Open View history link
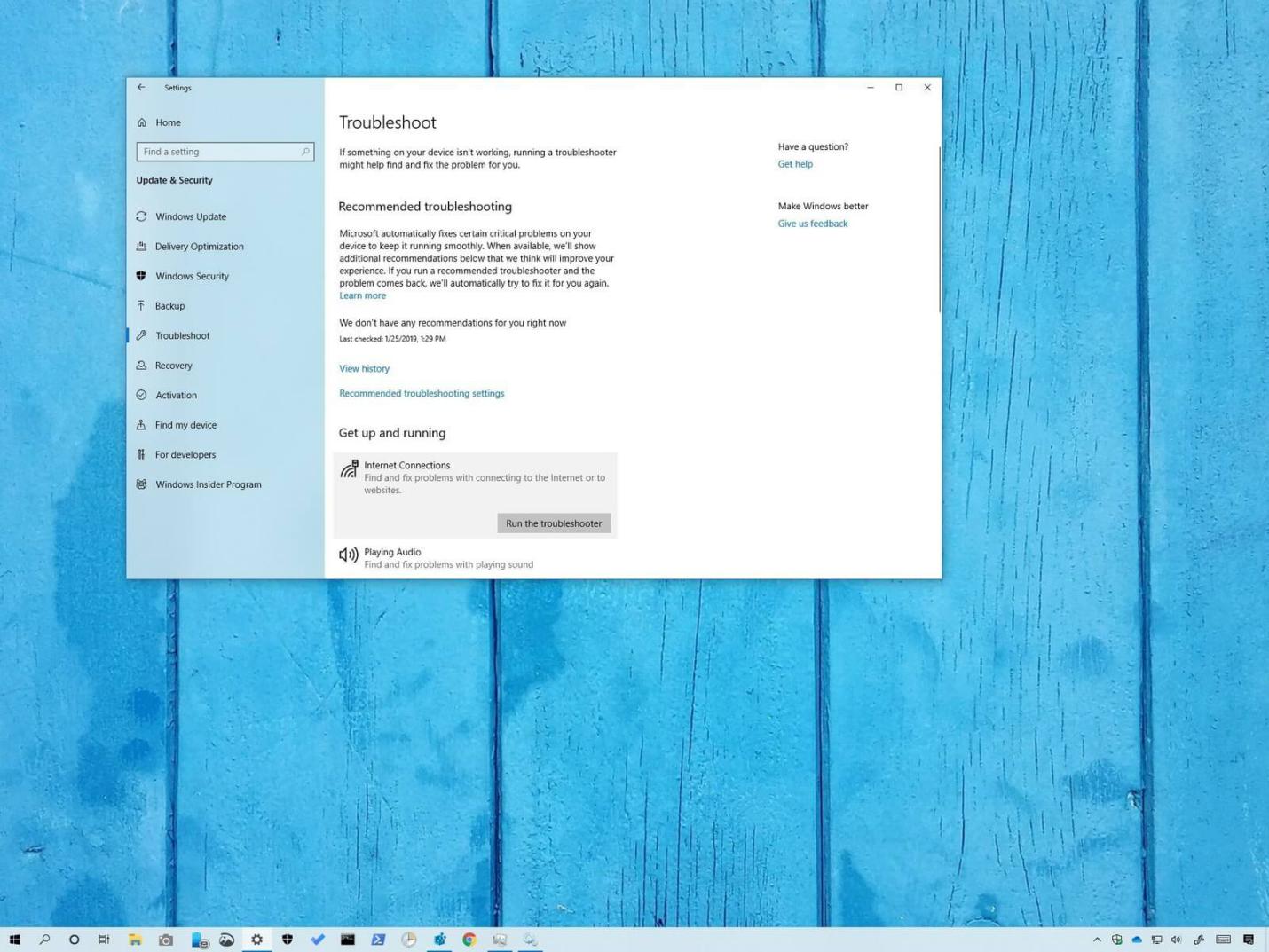Image resolution: width=1269 pixels, height=952 pixels. (x=364, y=368)
